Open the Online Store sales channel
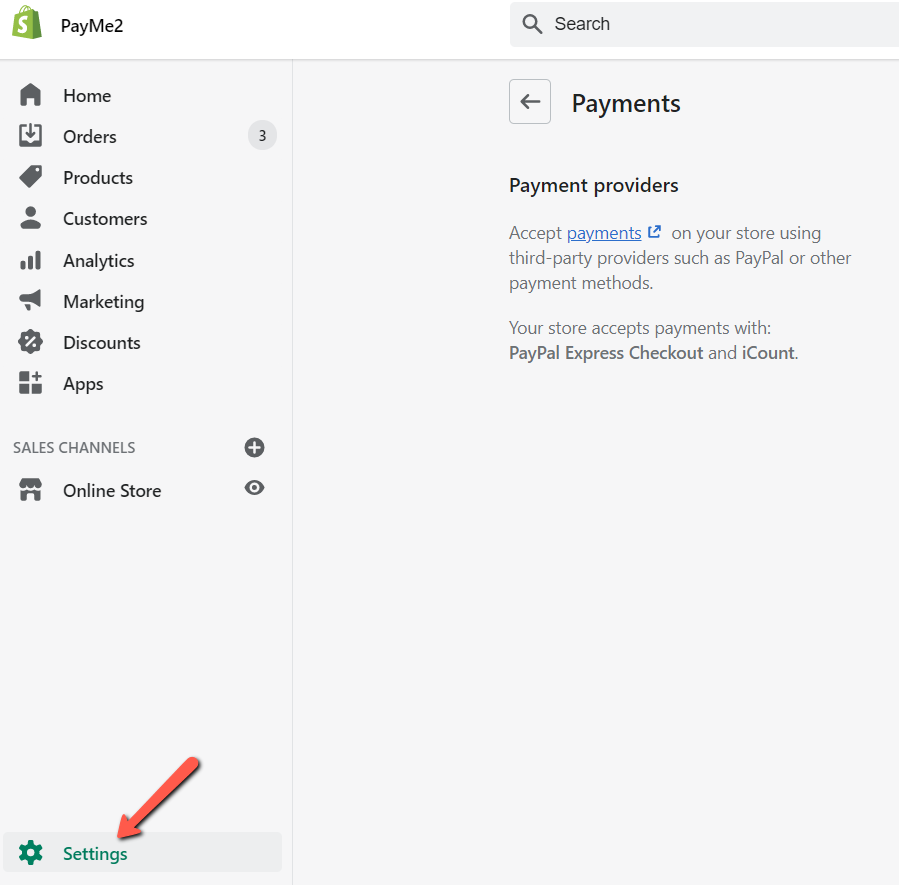 [112, 491]
